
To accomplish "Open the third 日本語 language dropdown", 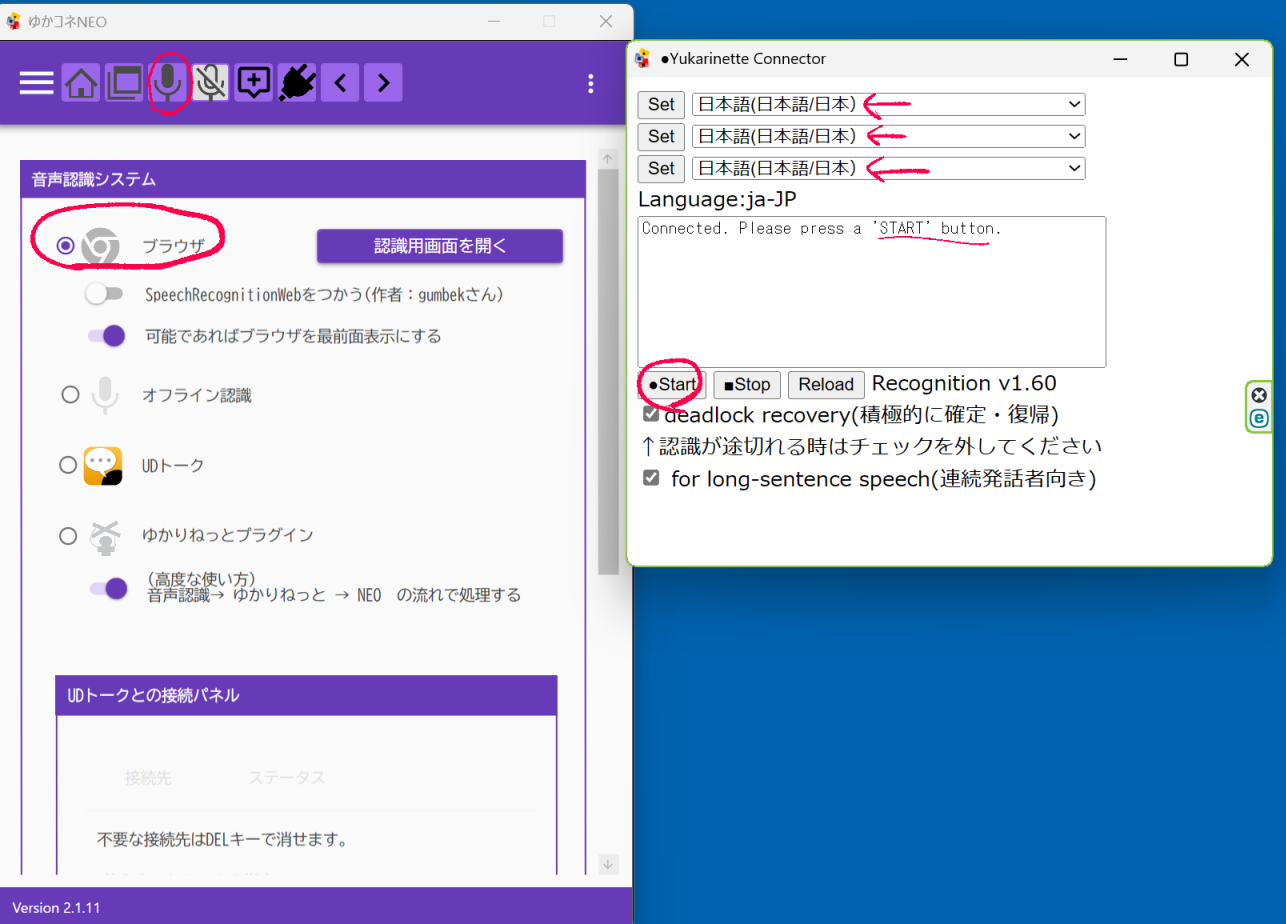I will tap(888, 168).
